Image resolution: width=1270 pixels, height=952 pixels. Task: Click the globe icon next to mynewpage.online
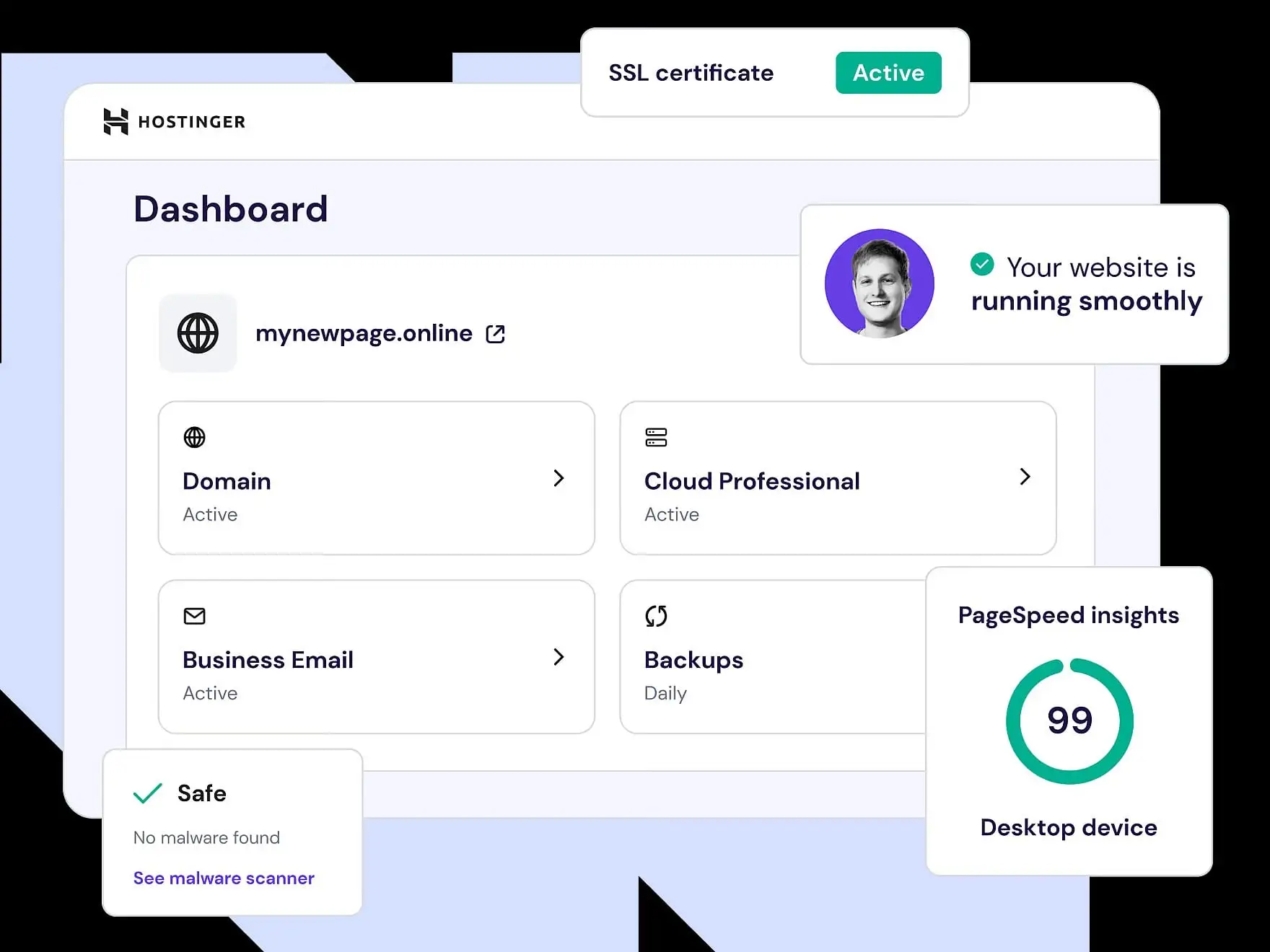197,333
